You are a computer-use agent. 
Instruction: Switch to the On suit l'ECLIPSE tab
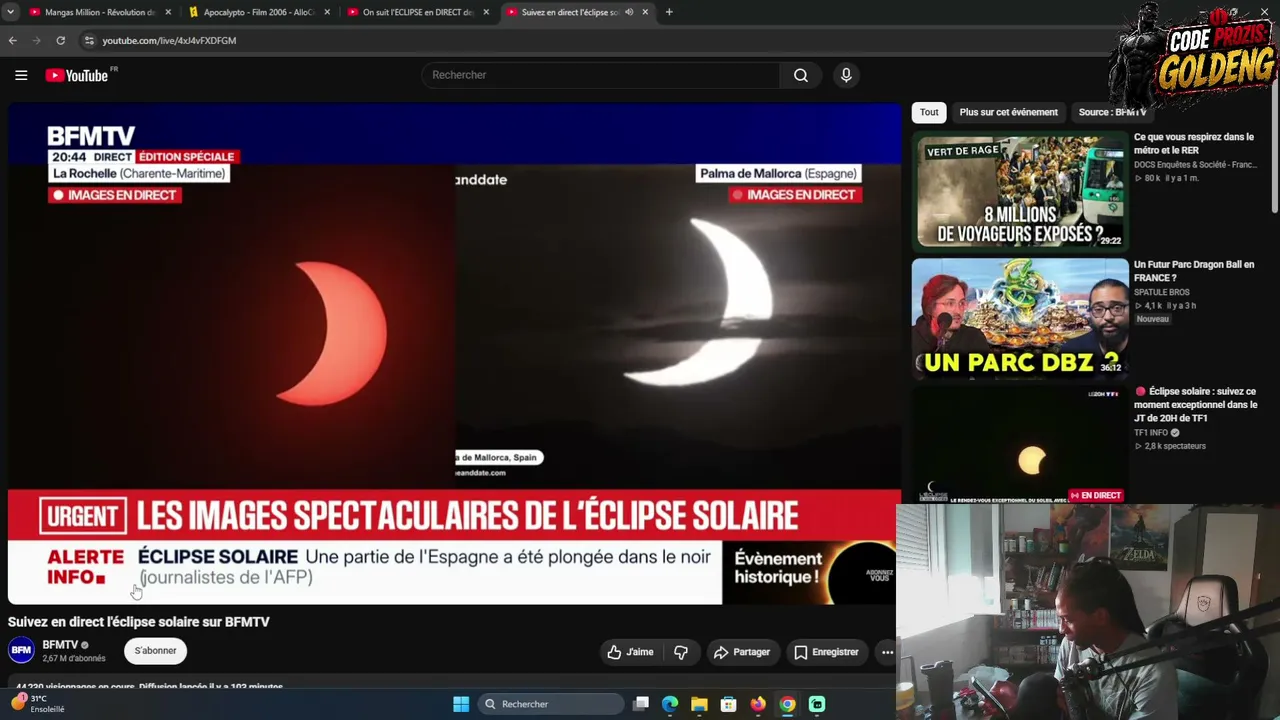pyautogui.click(x=418, y=12)
